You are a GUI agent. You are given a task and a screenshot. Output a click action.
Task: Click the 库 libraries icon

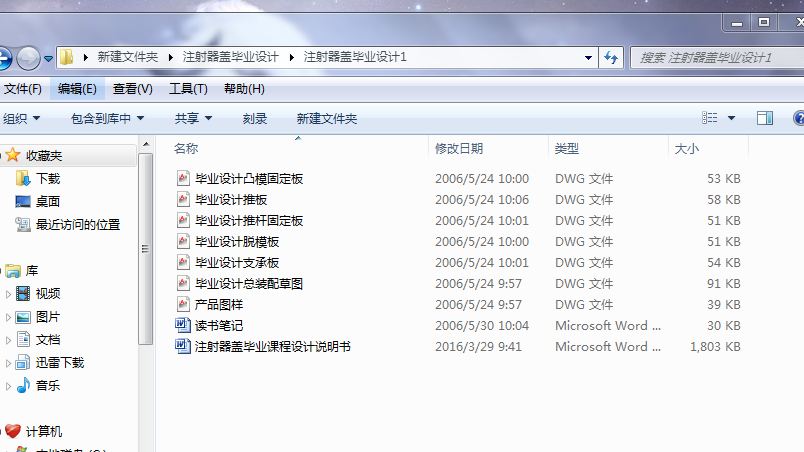pyautogui.click(x=13, y=271)
